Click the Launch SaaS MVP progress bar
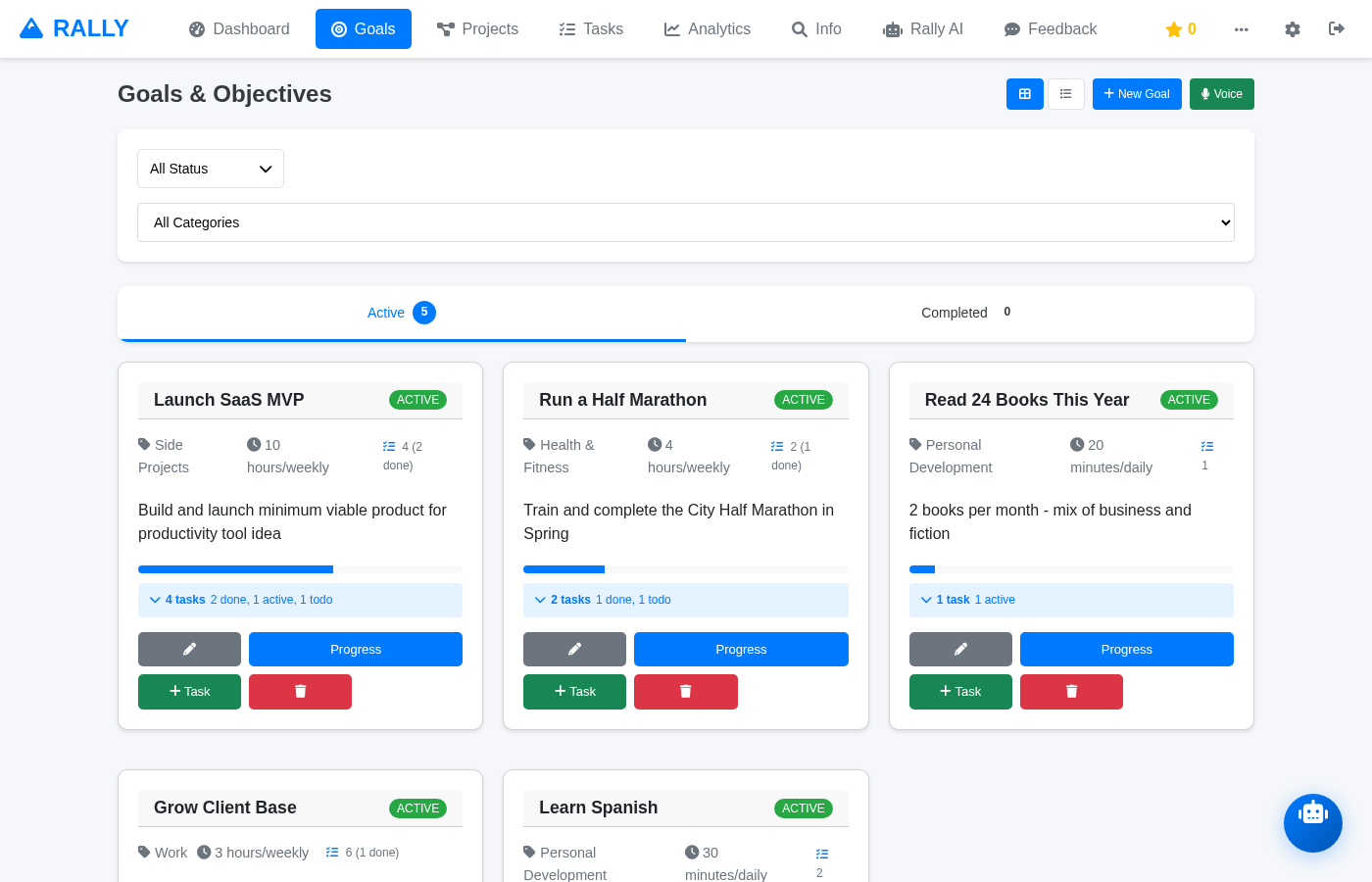1372x882 pixels. point(300,569)
